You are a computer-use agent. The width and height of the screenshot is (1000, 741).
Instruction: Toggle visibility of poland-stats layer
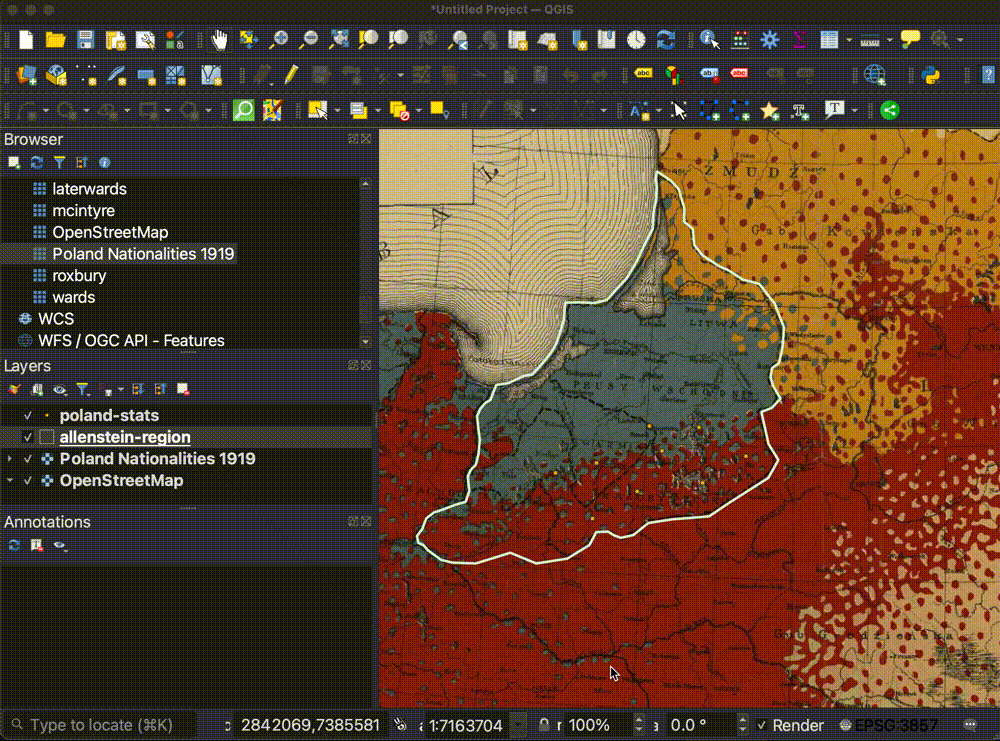click(x=27, y=416)
